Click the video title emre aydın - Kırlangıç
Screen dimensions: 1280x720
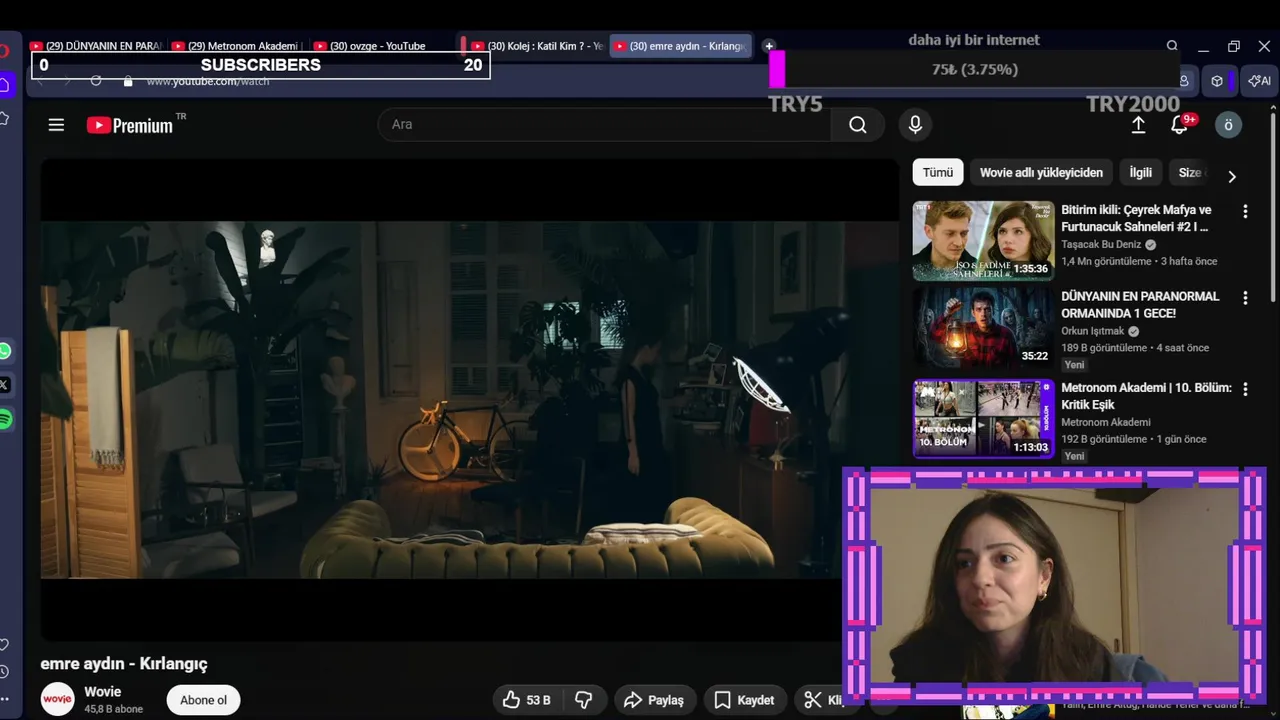click(124, 663)
